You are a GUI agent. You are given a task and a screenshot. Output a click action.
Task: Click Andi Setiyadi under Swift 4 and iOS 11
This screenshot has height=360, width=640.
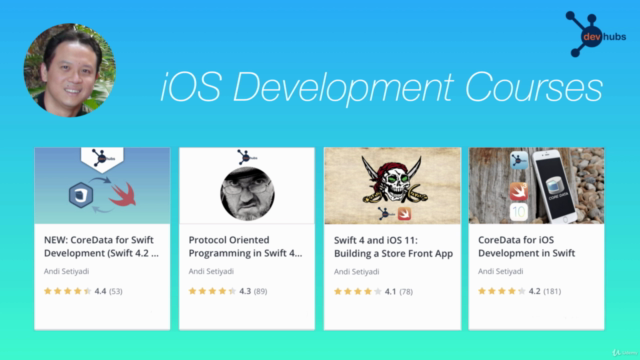pyautogui.click(x=356, y=272)
